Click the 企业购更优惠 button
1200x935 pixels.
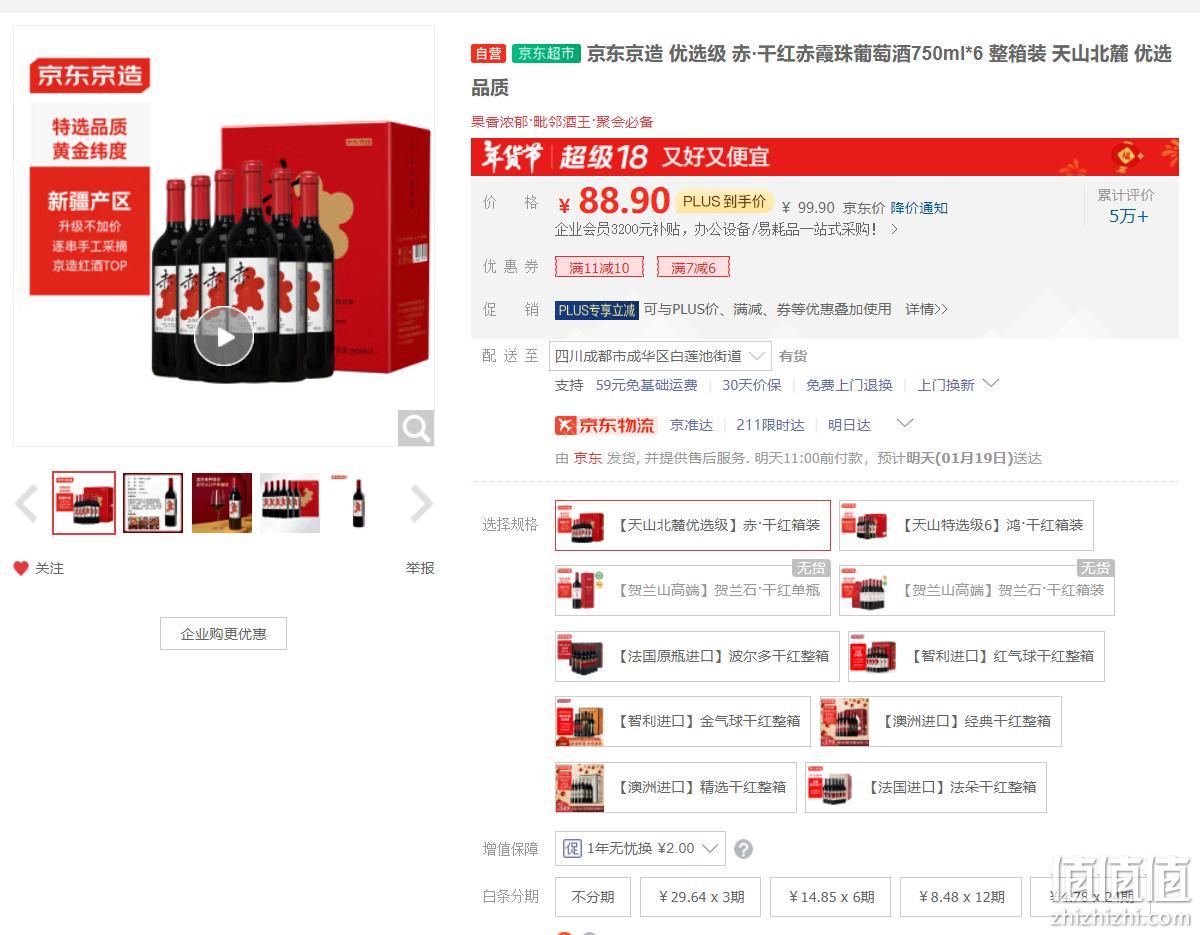coord(223,634)
